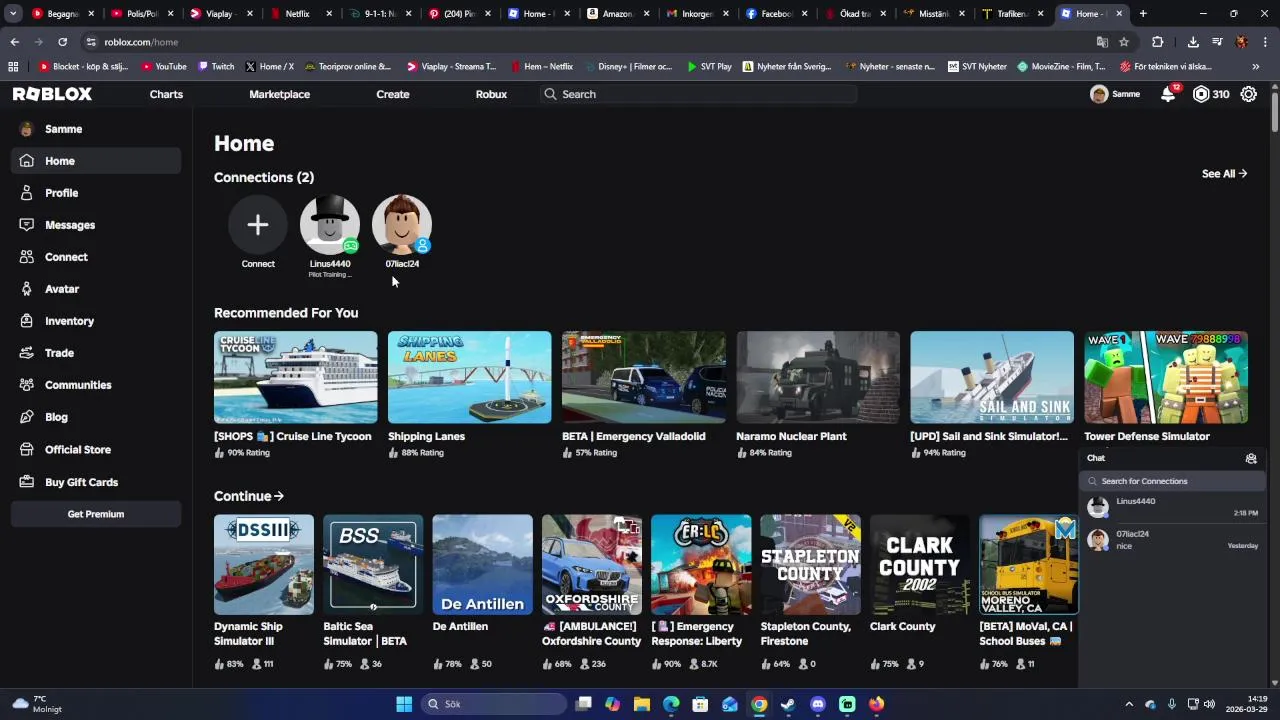Open Steam from the Windows taskbar
This screenshot has height=720, width=1280.
tap(788, 704)
